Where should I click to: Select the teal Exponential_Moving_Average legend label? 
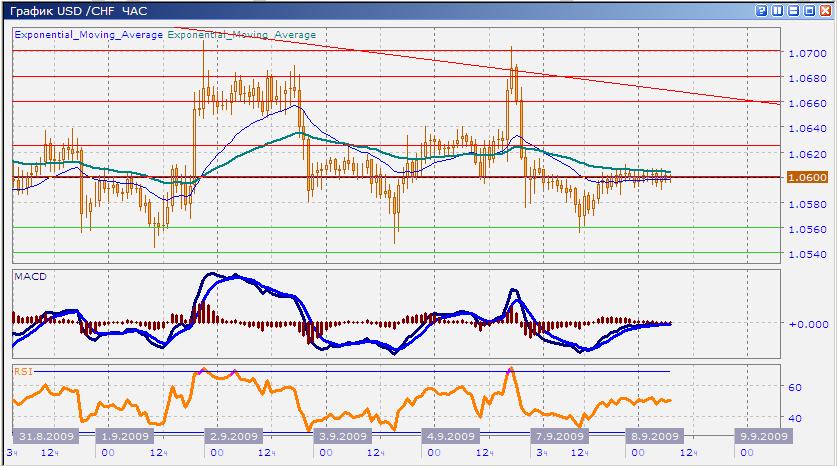241,35
